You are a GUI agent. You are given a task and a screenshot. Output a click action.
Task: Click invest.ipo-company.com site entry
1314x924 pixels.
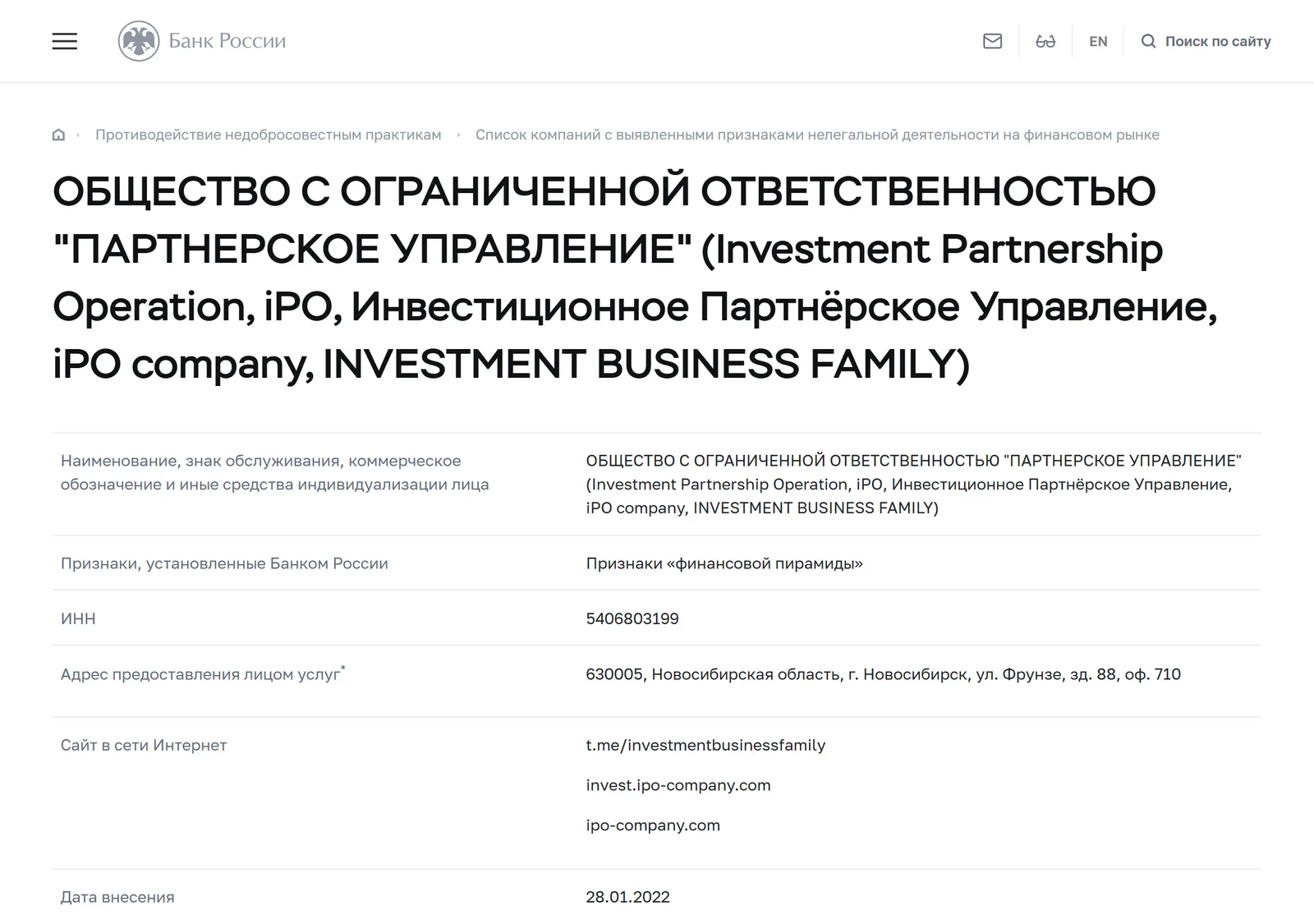678,785
